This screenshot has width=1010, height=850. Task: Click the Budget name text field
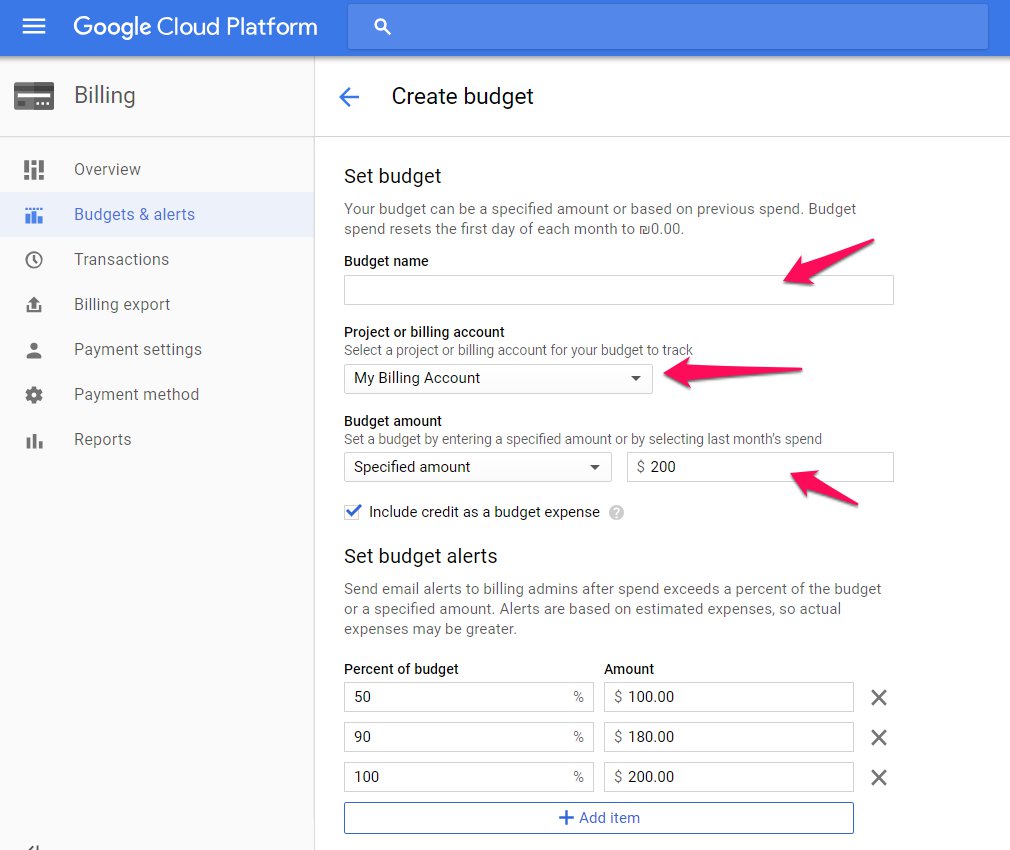(618, 291)
